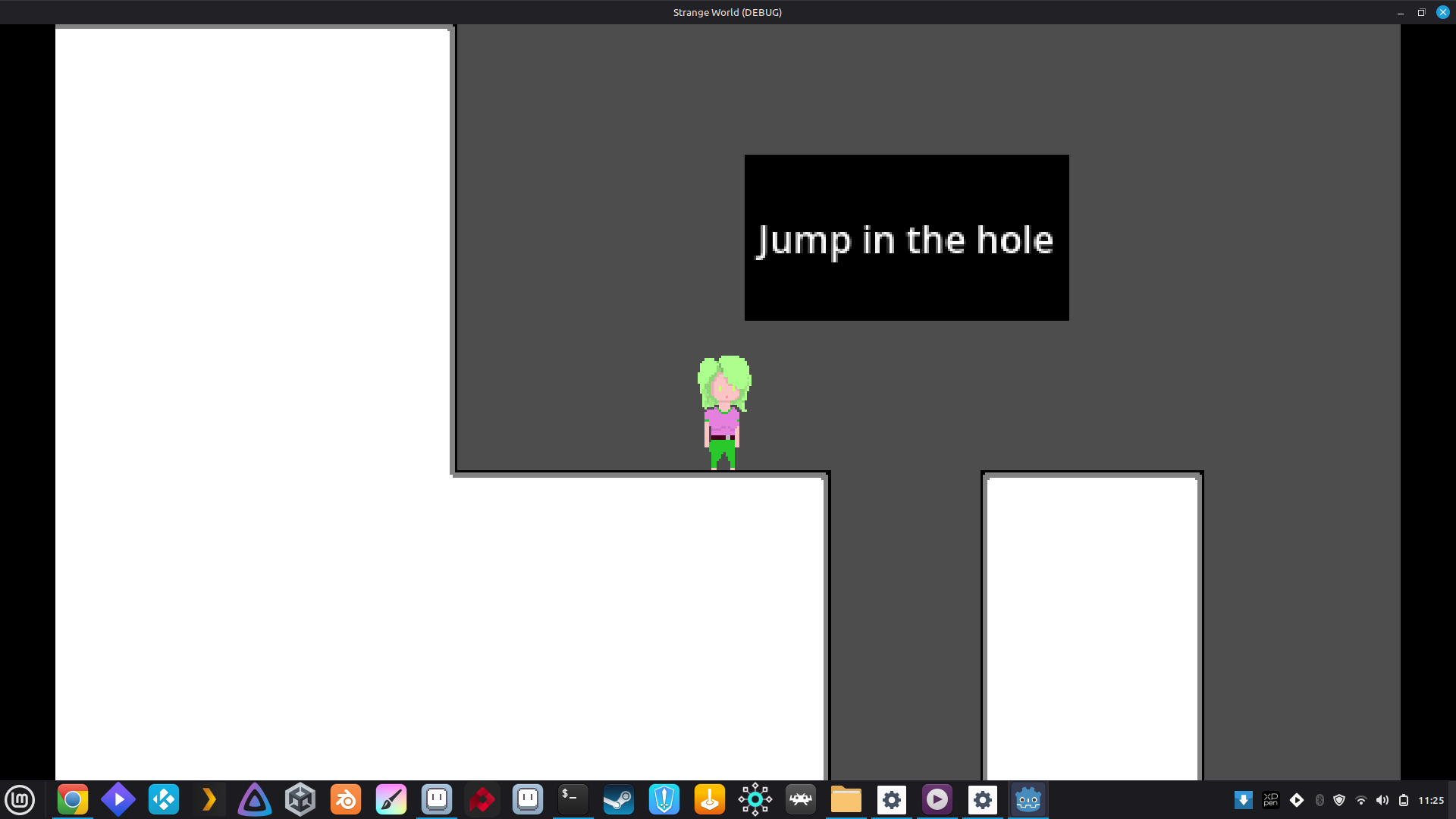Click the 11:25 clock in tray

(x=1431, y=800)
